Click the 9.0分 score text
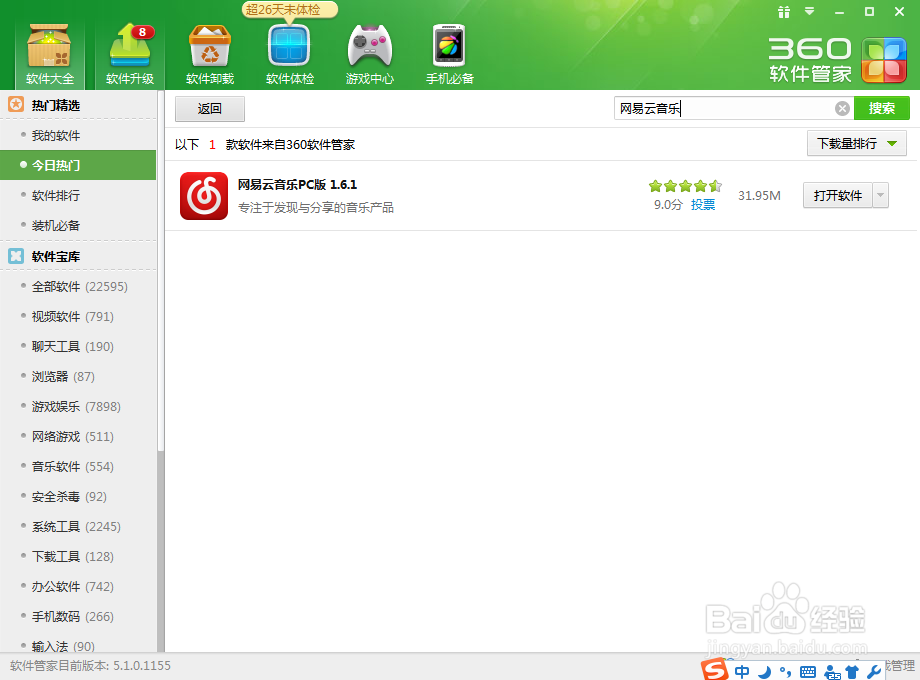This screenshot has height=680, width=920. [668, 205]
